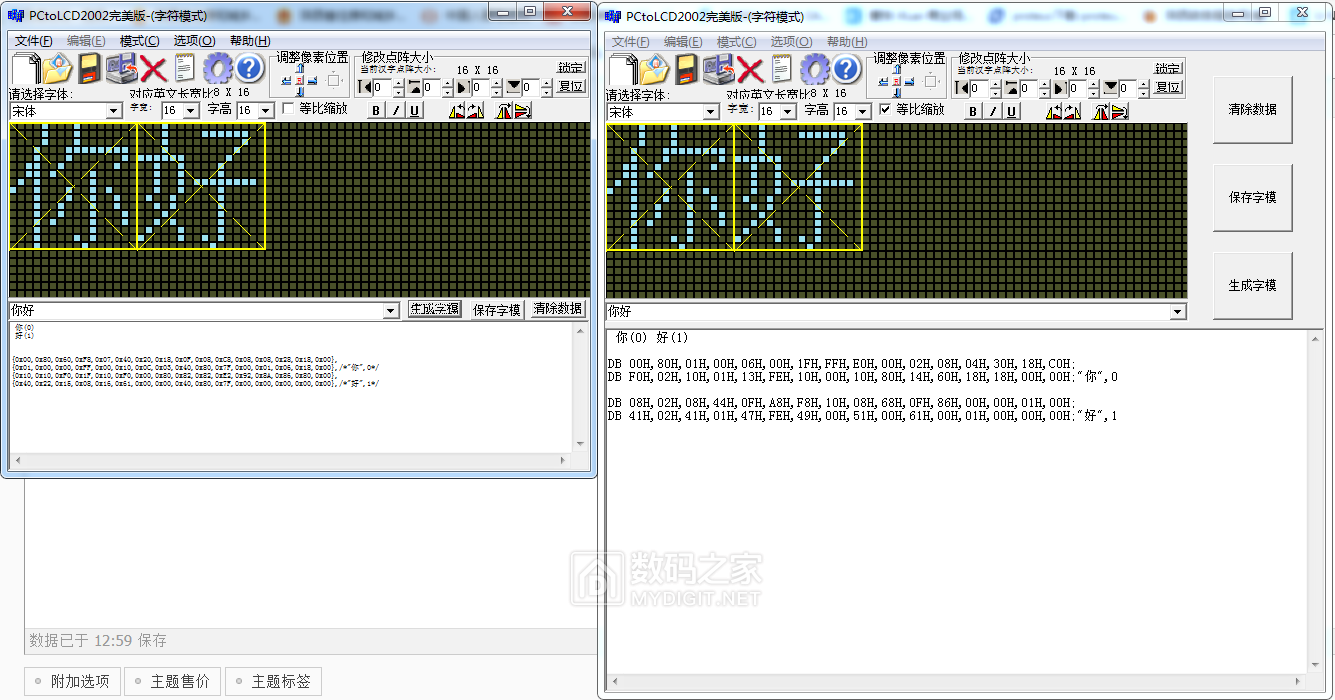Increase bottom-margin stepper value in right window

click(x=1143, y=85)
